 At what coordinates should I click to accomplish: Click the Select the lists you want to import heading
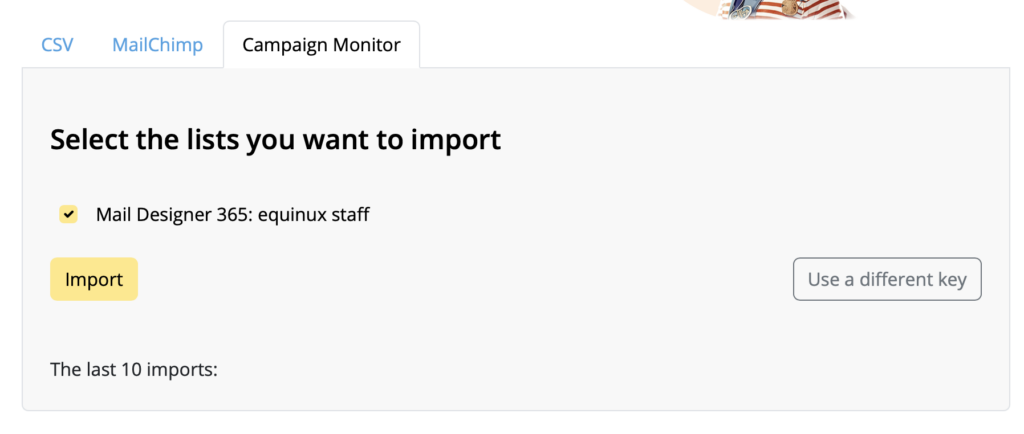276,140
